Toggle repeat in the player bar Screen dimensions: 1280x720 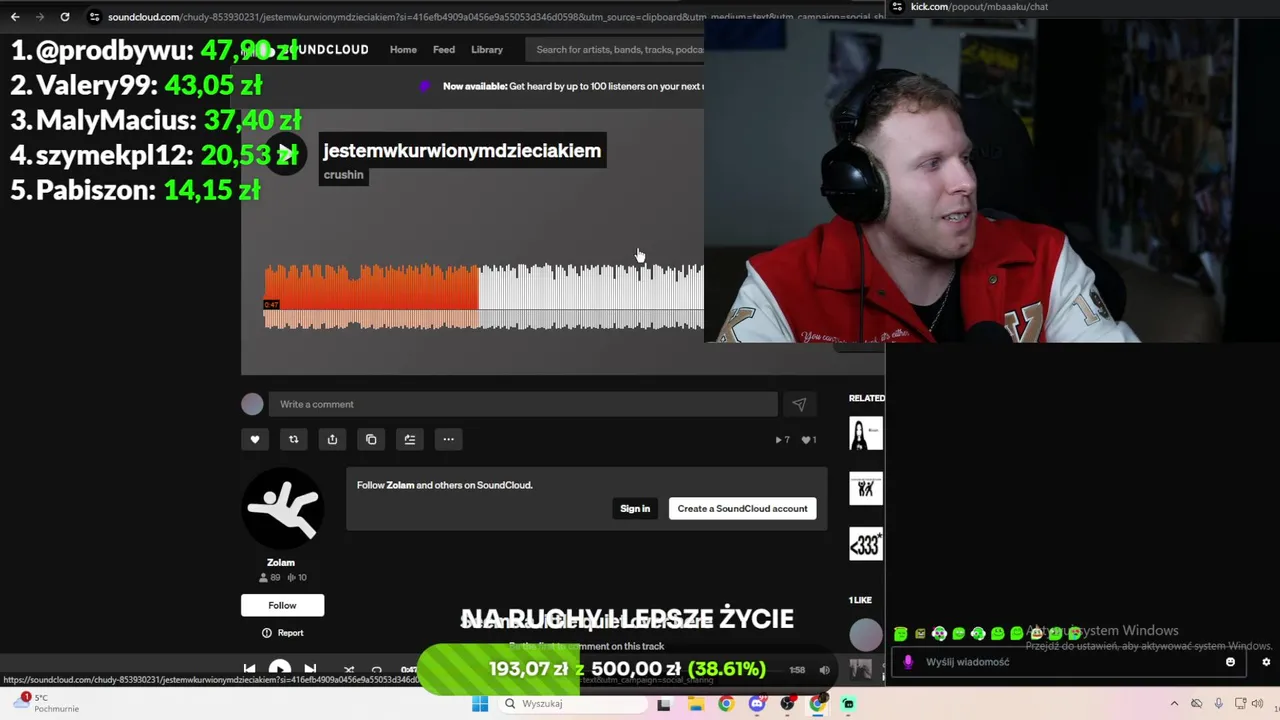point(377,670)
